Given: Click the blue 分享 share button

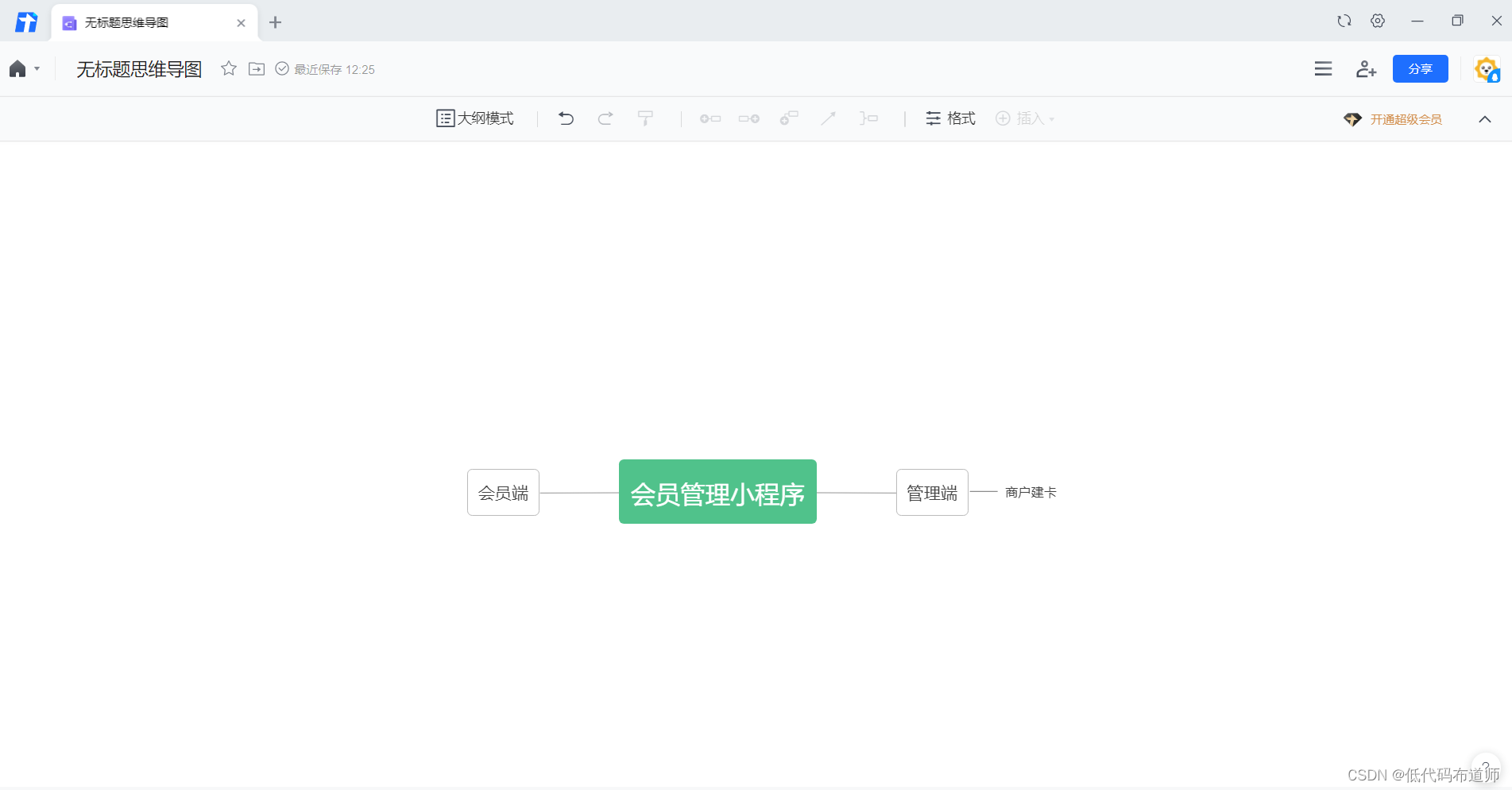Looking at the screenshot, I should [x=1421, y=69].
